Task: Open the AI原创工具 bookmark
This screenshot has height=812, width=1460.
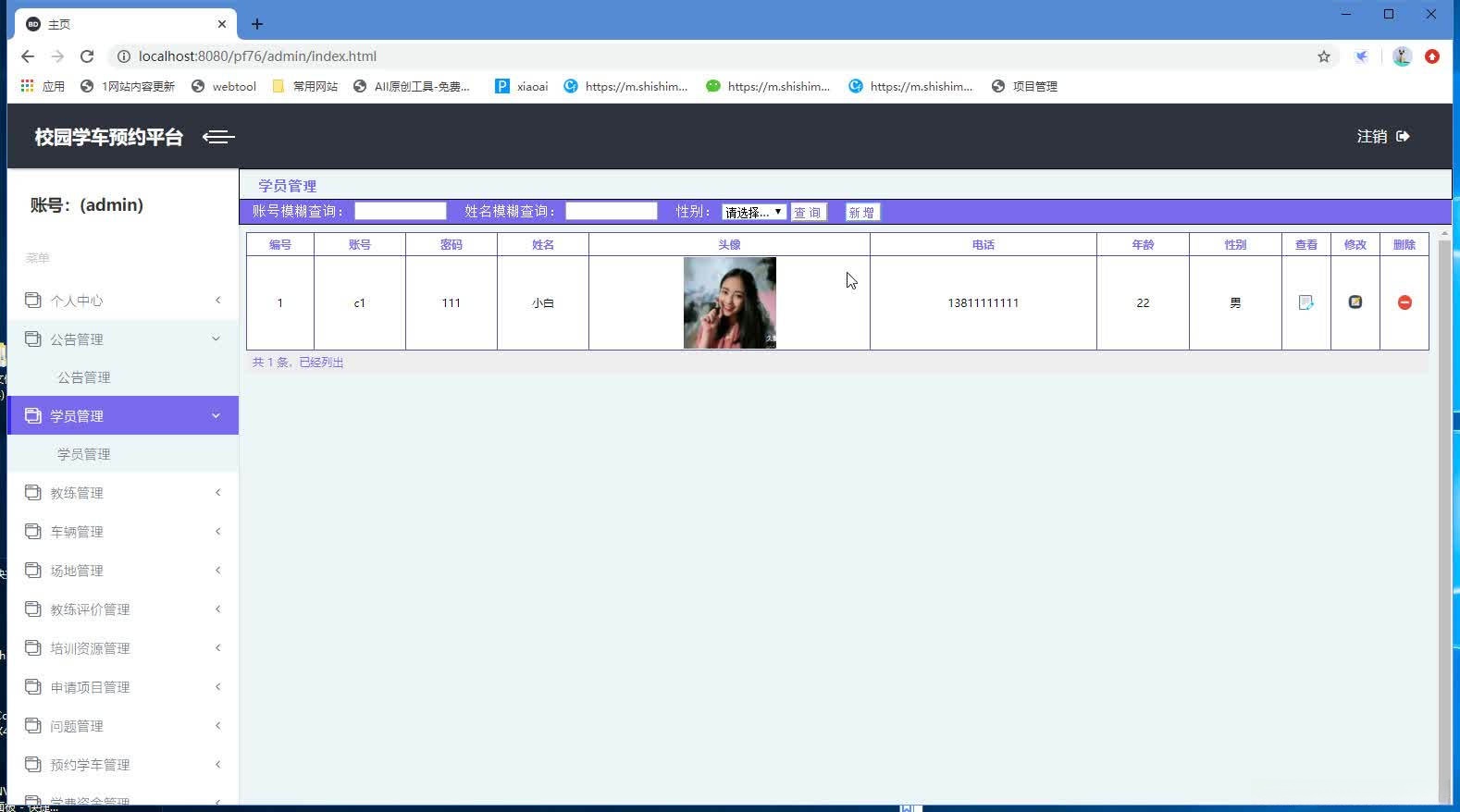Action: [x=412, y=86]
